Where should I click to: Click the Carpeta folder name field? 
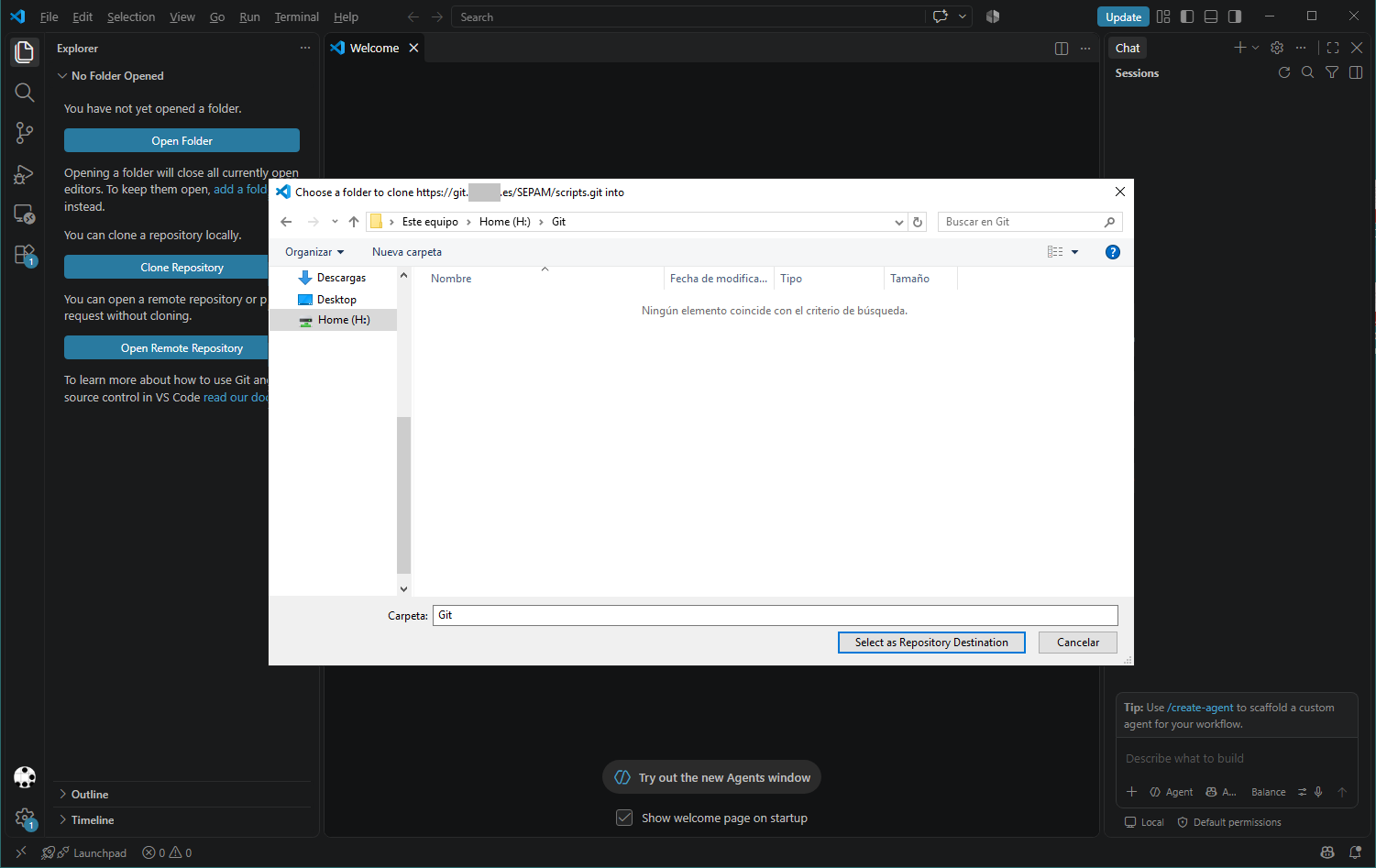pos(776,615)
